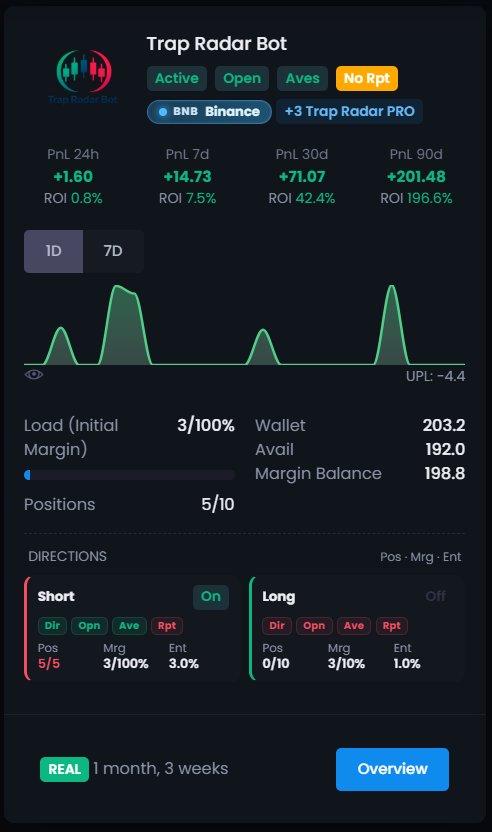This screenshot has height=832, width=492.
Task: Click the UPL: -4.4 label
Action: [435, 376]
